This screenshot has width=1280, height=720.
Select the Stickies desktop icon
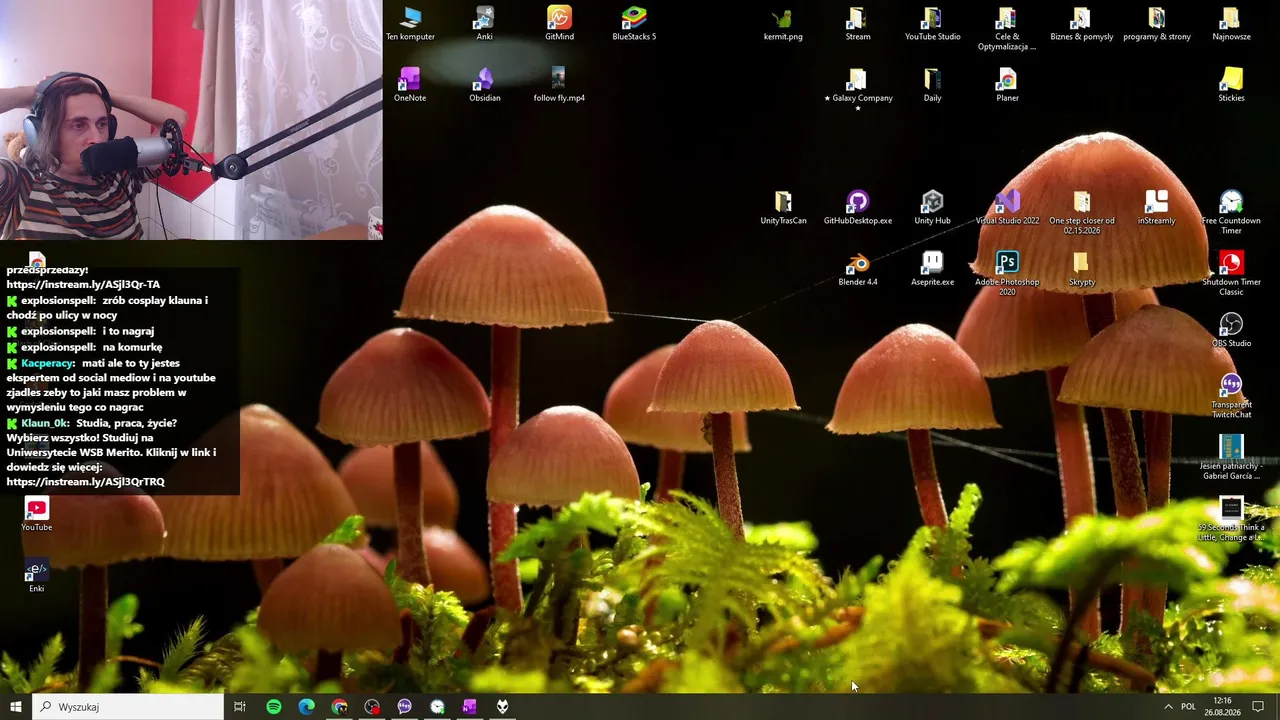click(1231, 85)
